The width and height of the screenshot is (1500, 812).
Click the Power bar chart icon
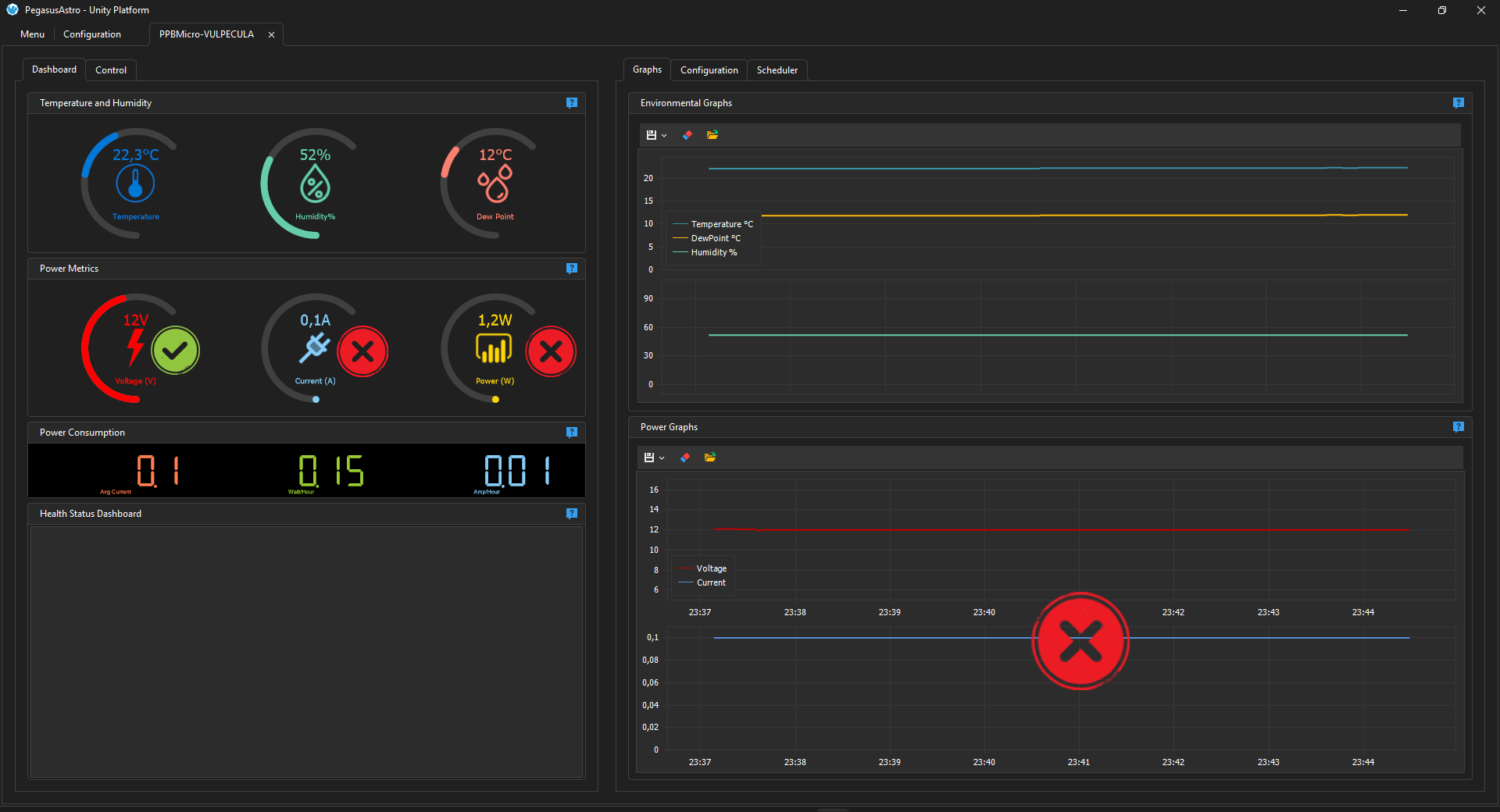[494, 348]
